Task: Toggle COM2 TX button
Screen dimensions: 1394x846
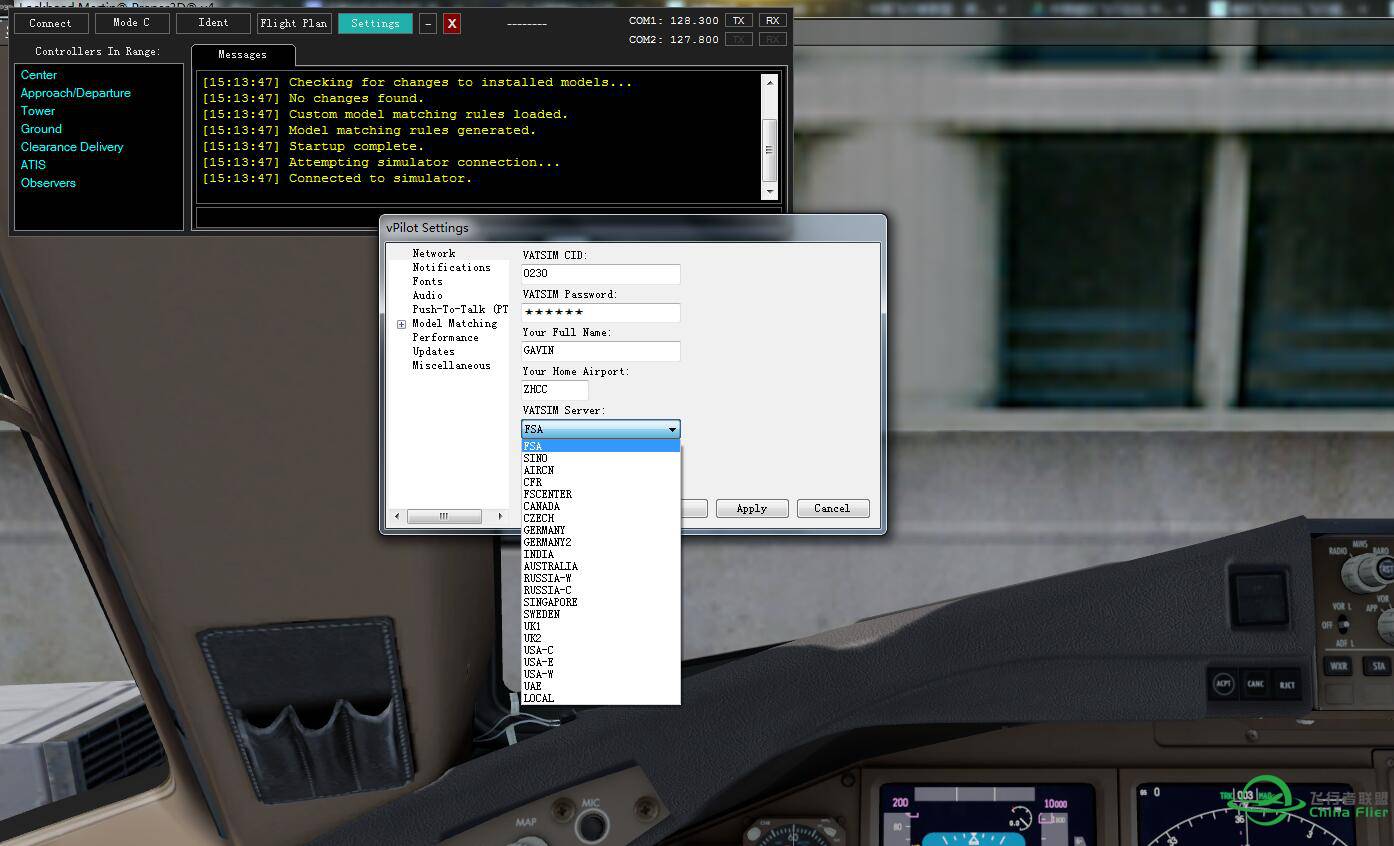Action: click(738, 39)
